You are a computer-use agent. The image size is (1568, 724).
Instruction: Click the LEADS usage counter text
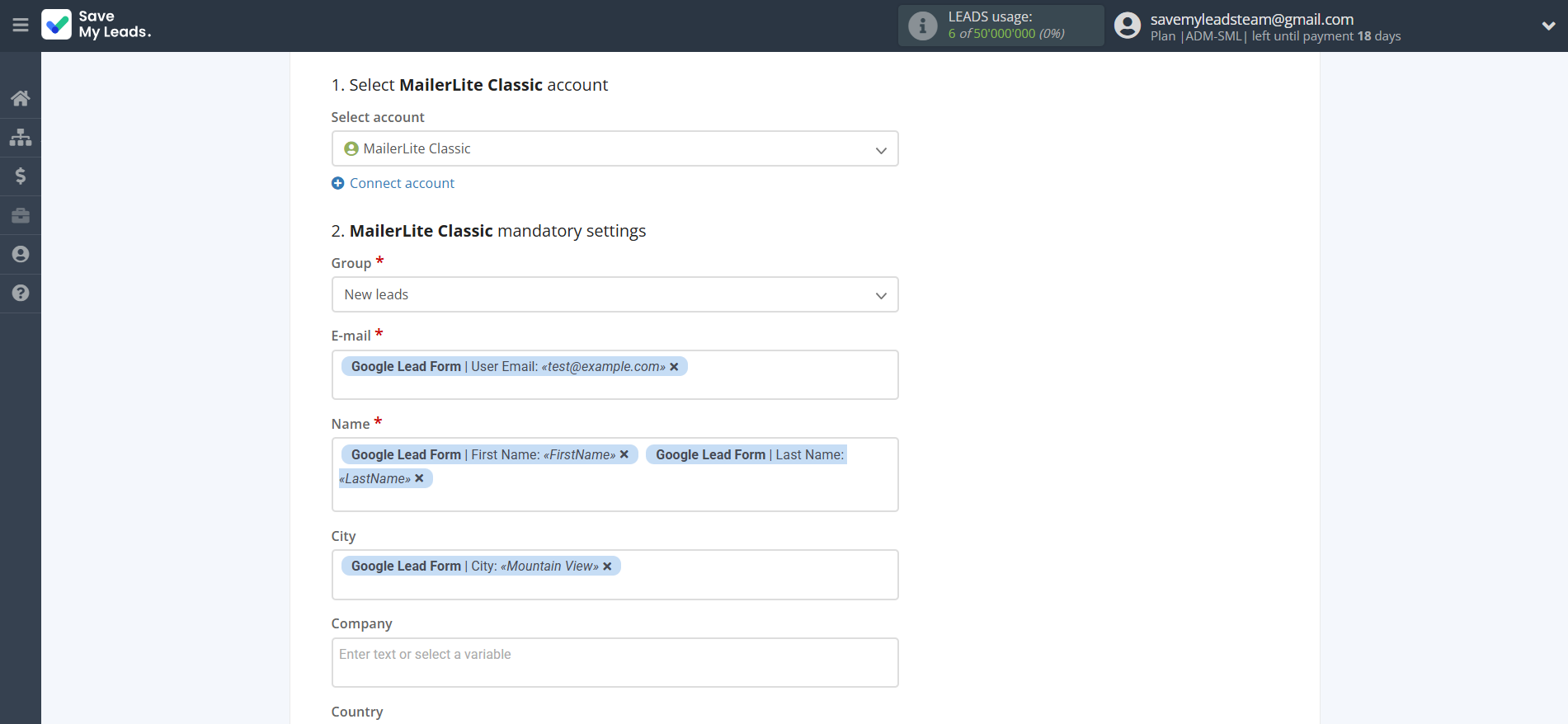(1006, 34)
